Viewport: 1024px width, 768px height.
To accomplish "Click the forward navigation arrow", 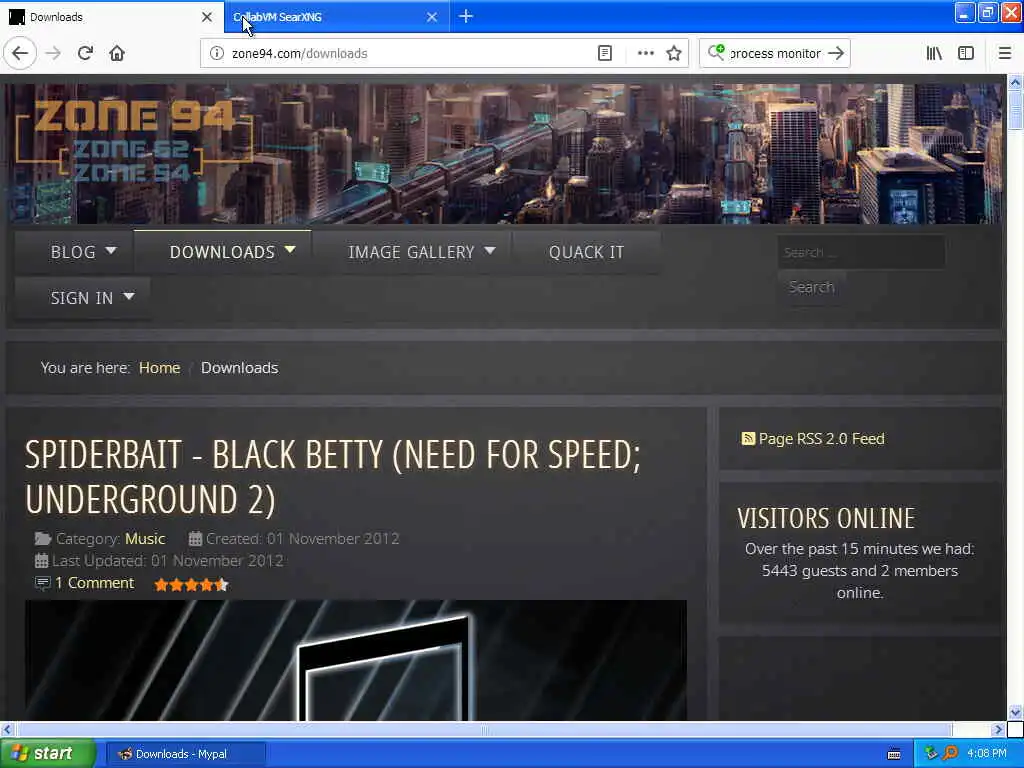I will click(x=54, y=54).
